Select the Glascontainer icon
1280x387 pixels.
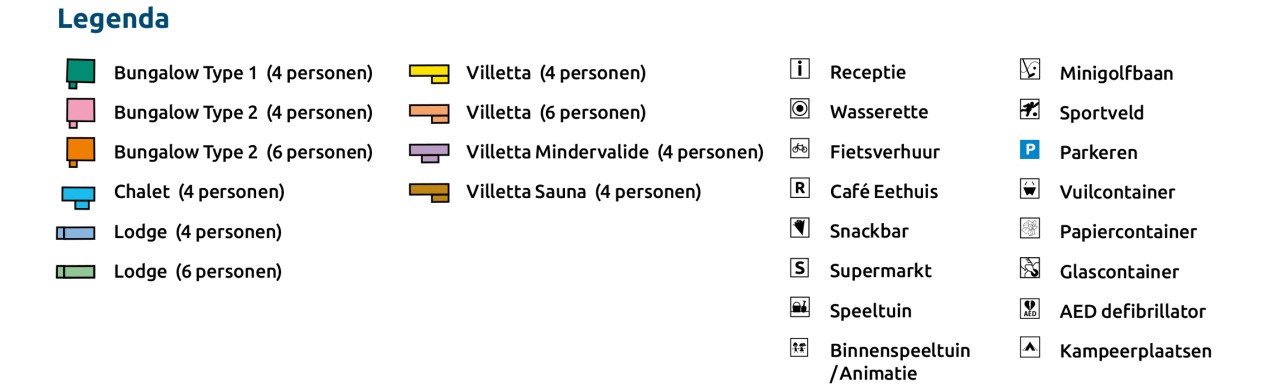1030,268
